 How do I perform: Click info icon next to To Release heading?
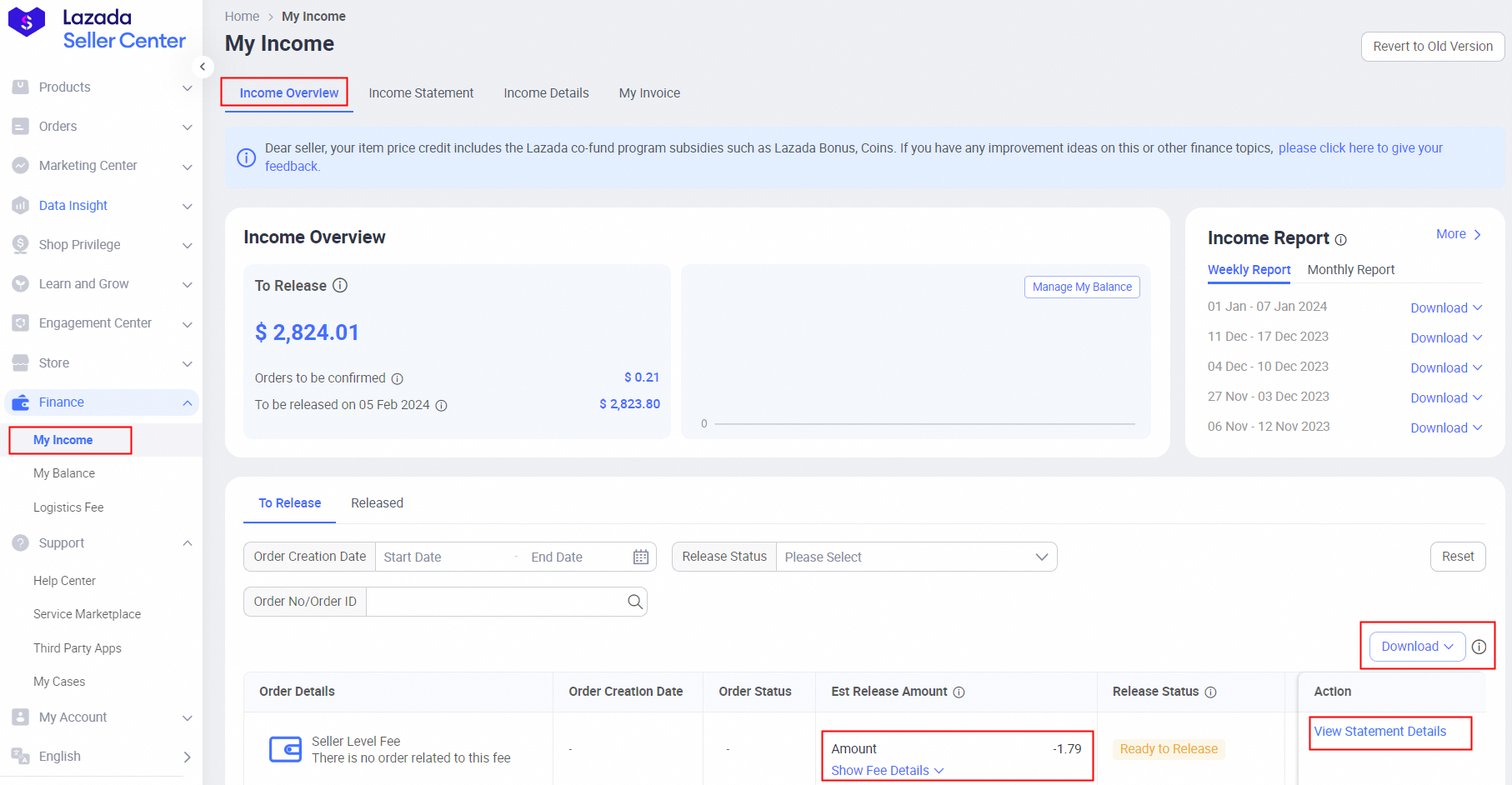[340, 285]
